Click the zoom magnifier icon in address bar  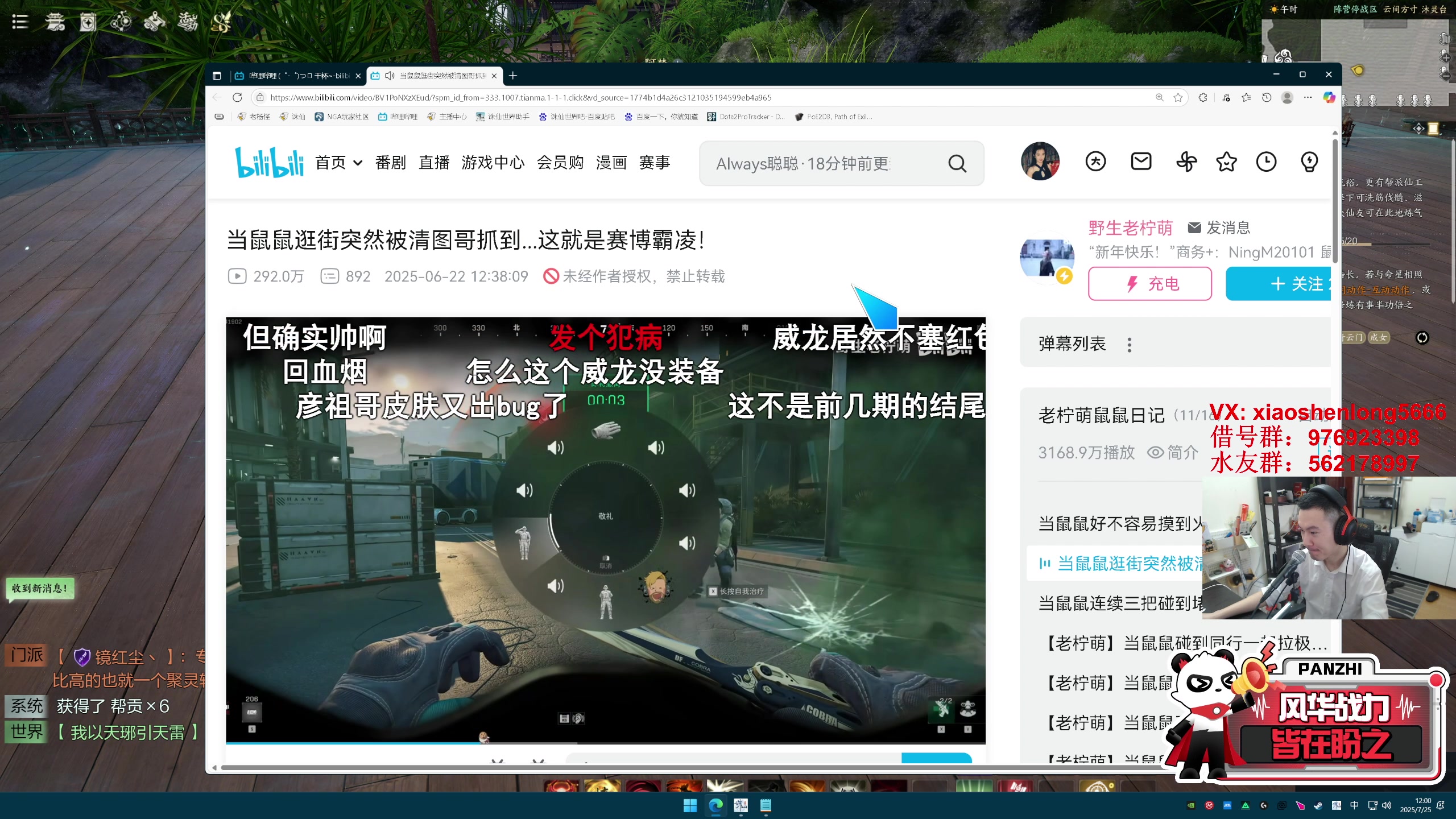coord(1160,97)
